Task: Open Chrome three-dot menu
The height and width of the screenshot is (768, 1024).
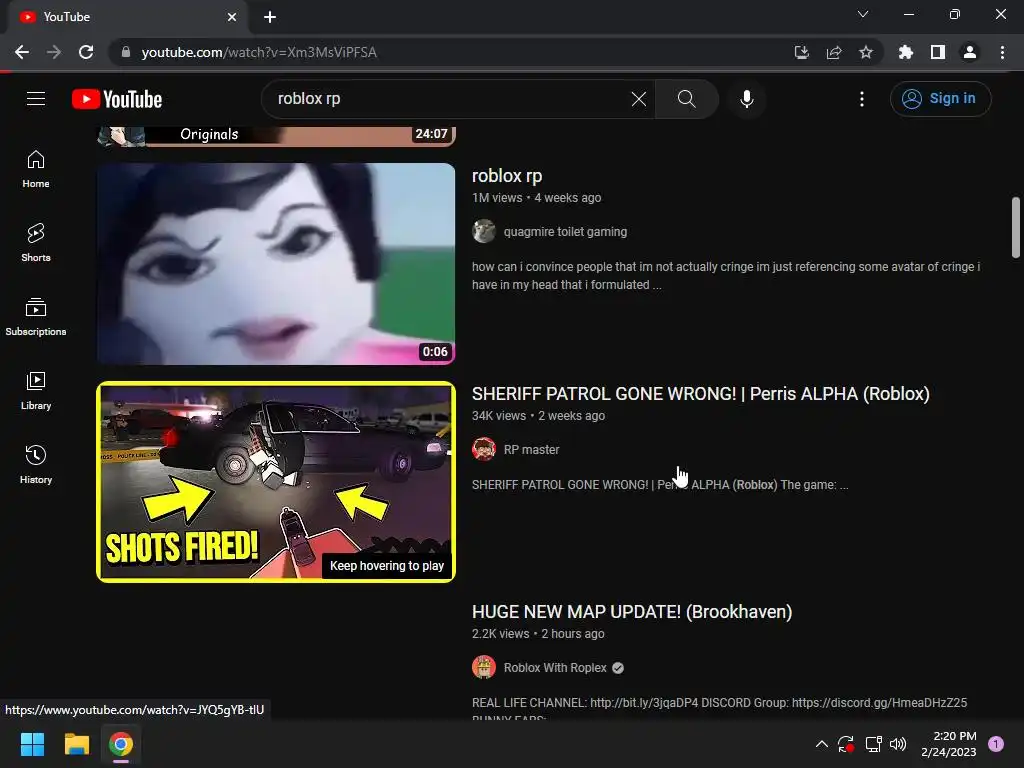Action: [x=1002, y=52]
